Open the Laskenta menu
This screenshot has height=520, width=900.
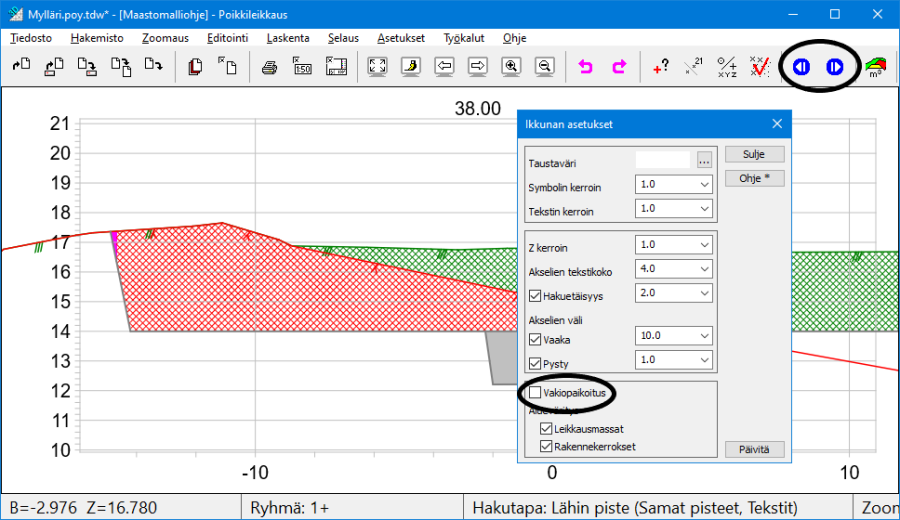tap(286, 38)
